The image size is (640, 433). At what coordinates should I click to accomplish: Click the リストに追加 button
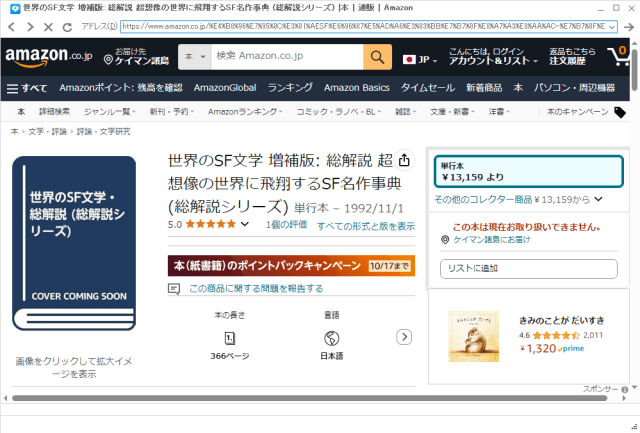click(x=529, y=269)
